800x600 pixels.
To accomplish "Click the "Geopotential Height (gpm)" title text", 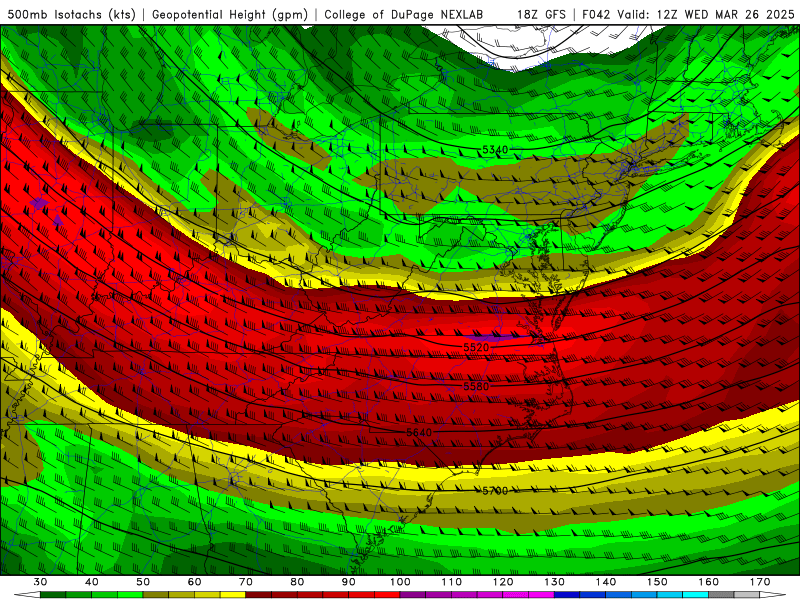I will tap(230, 15).
